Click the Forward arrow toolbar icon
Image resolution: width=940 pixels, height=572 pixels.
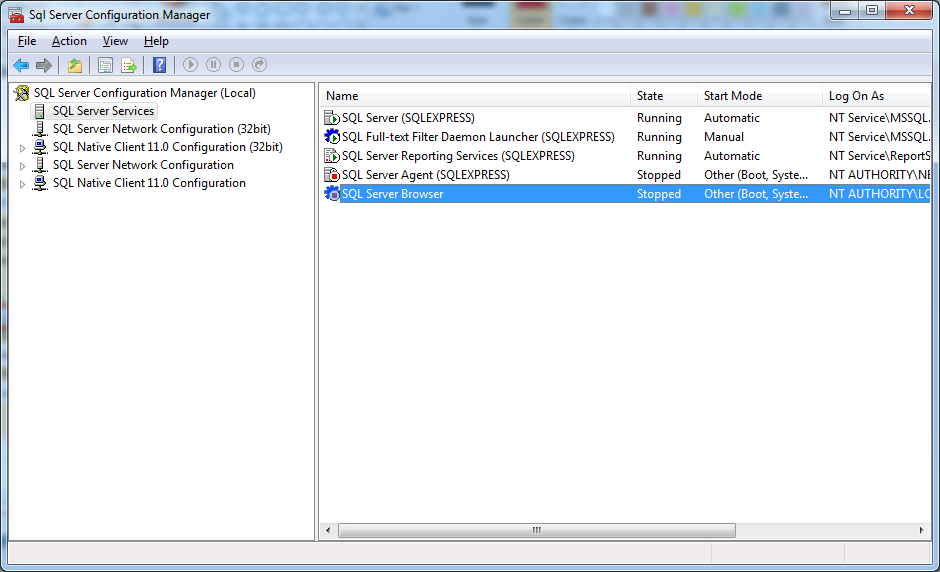pos(44,65)
